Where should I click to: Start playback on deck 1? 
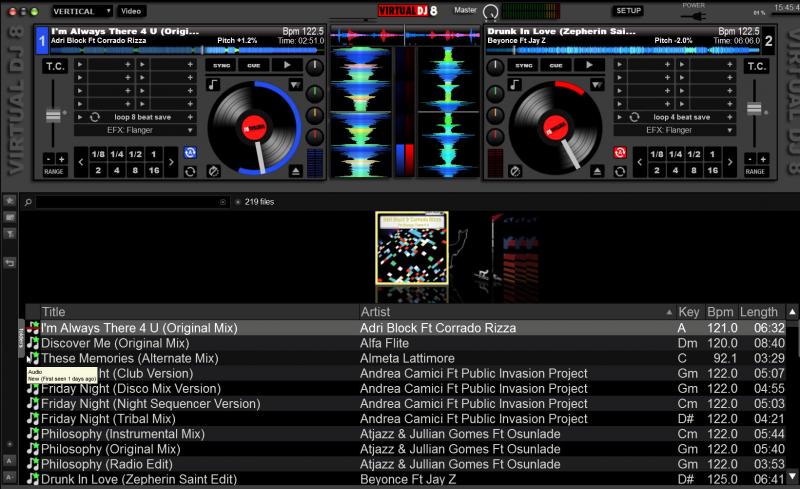287,65
